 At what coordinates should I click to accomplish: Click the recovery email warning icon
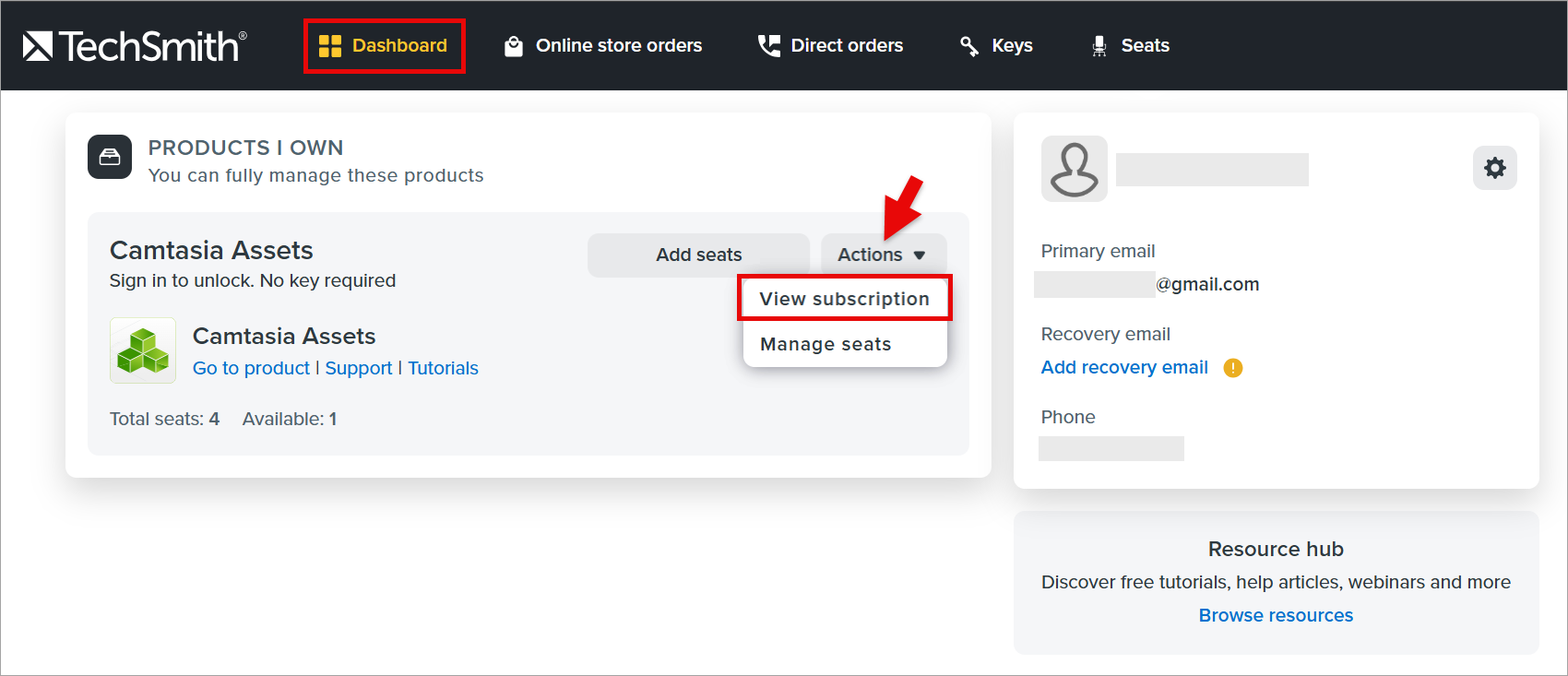pos(1233,368)
